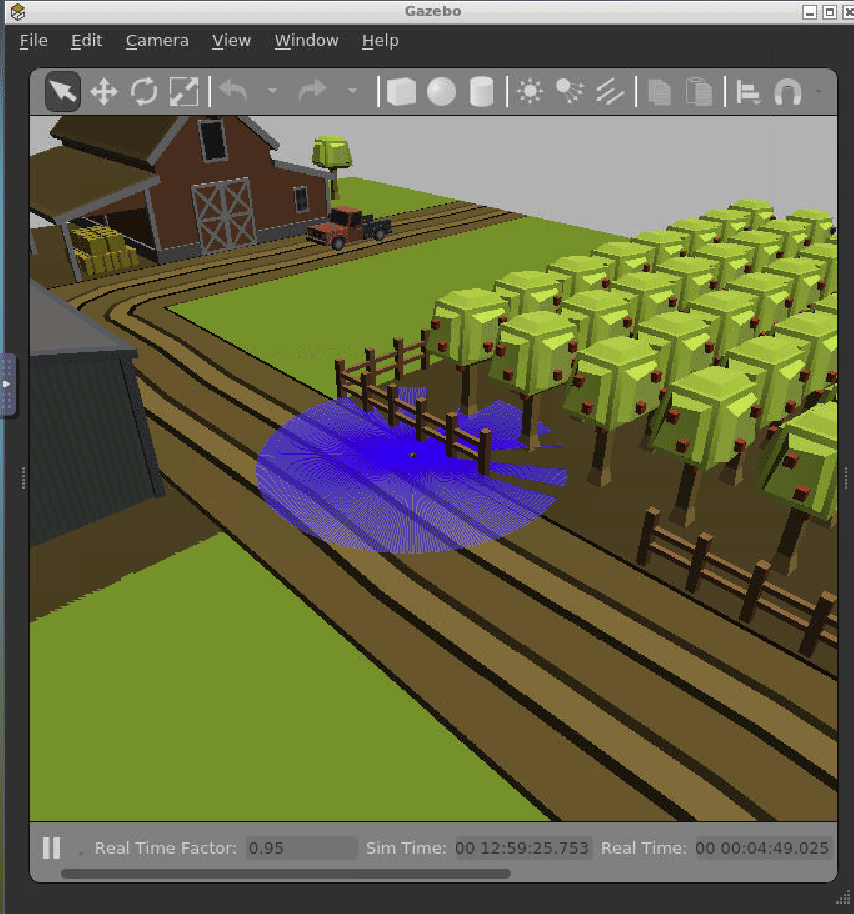The image size is (854, 914).
Task: Maximize the Gazebo window
Action: pyautogui.click(x=830, y=12)
